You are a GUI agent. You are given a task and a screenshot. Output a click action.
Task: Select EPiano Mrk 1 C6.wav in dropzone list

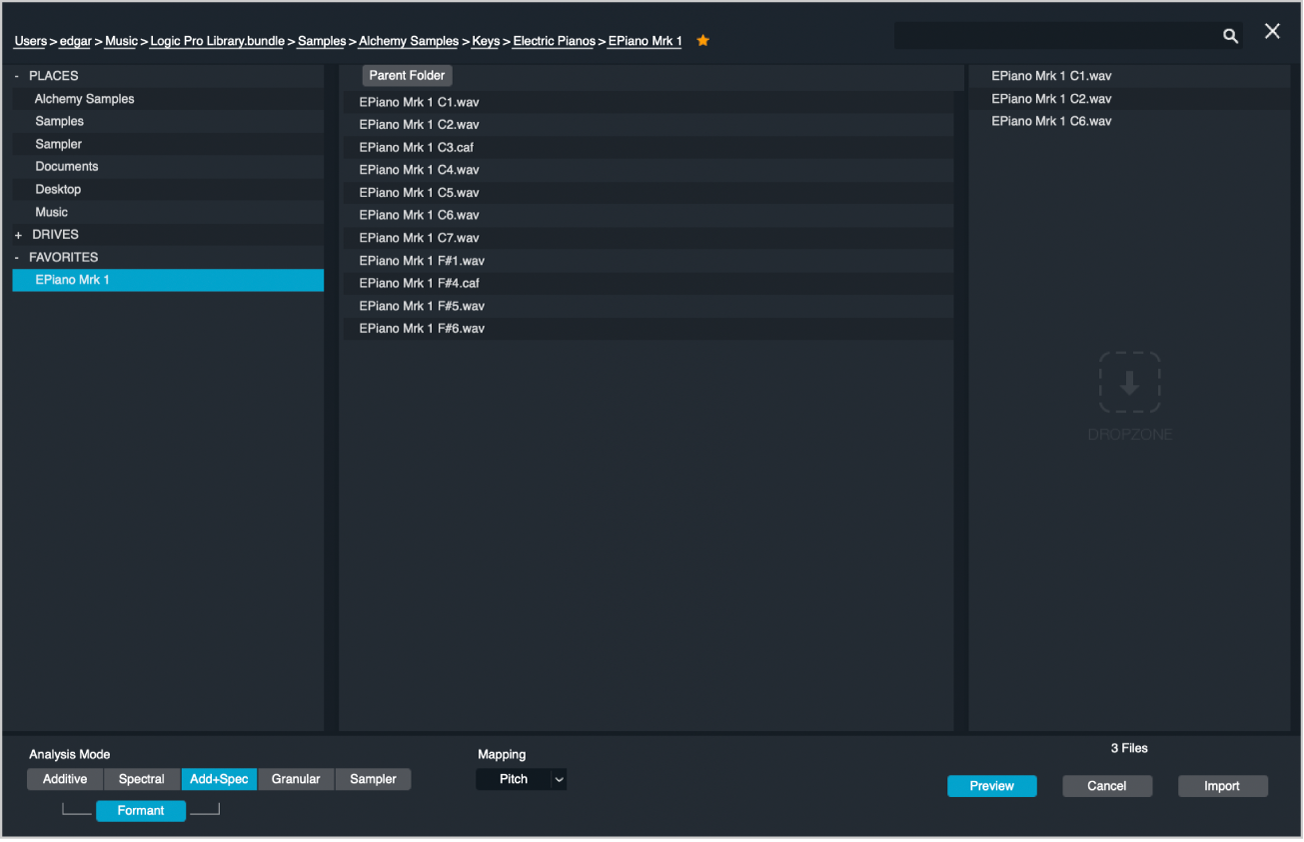(x=1130, y=122)
